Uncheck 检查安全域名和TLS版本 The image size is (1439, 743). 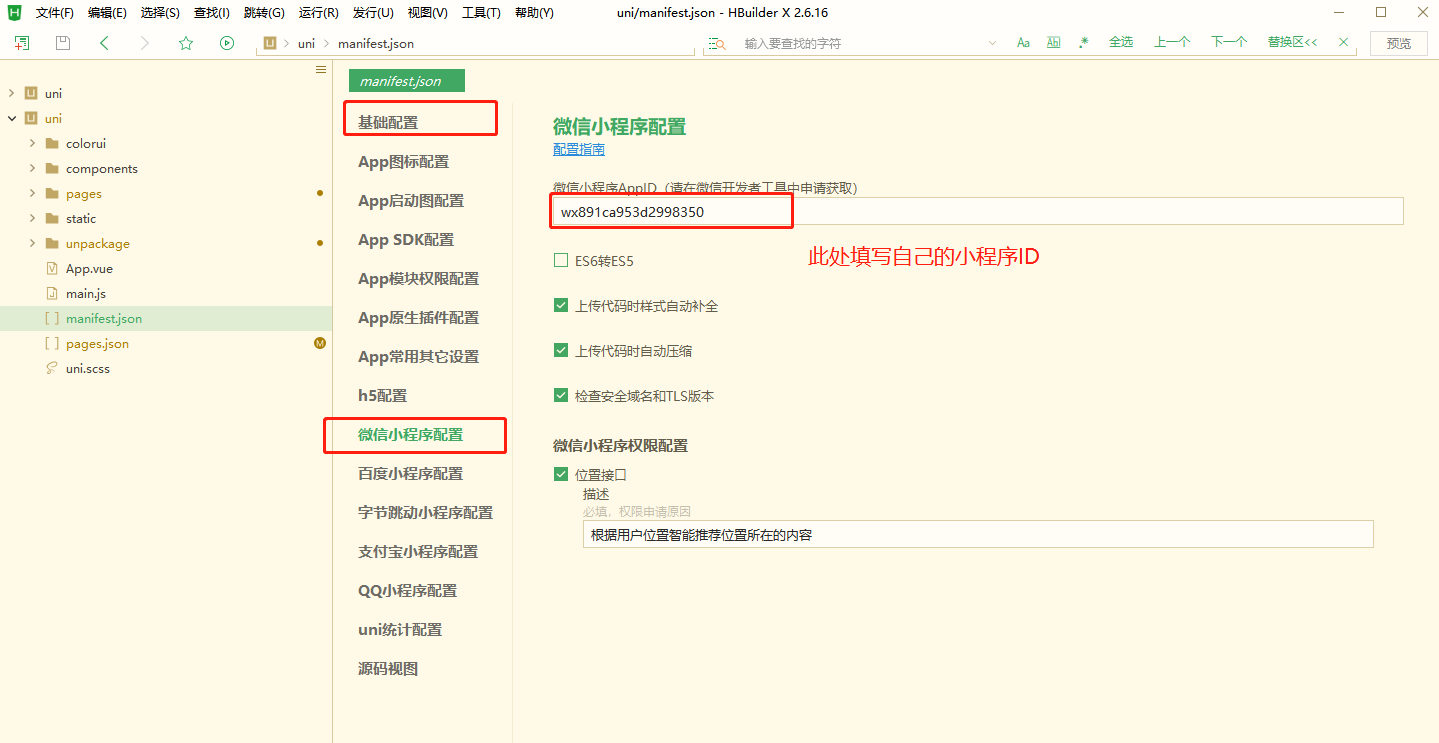[561, 395]
